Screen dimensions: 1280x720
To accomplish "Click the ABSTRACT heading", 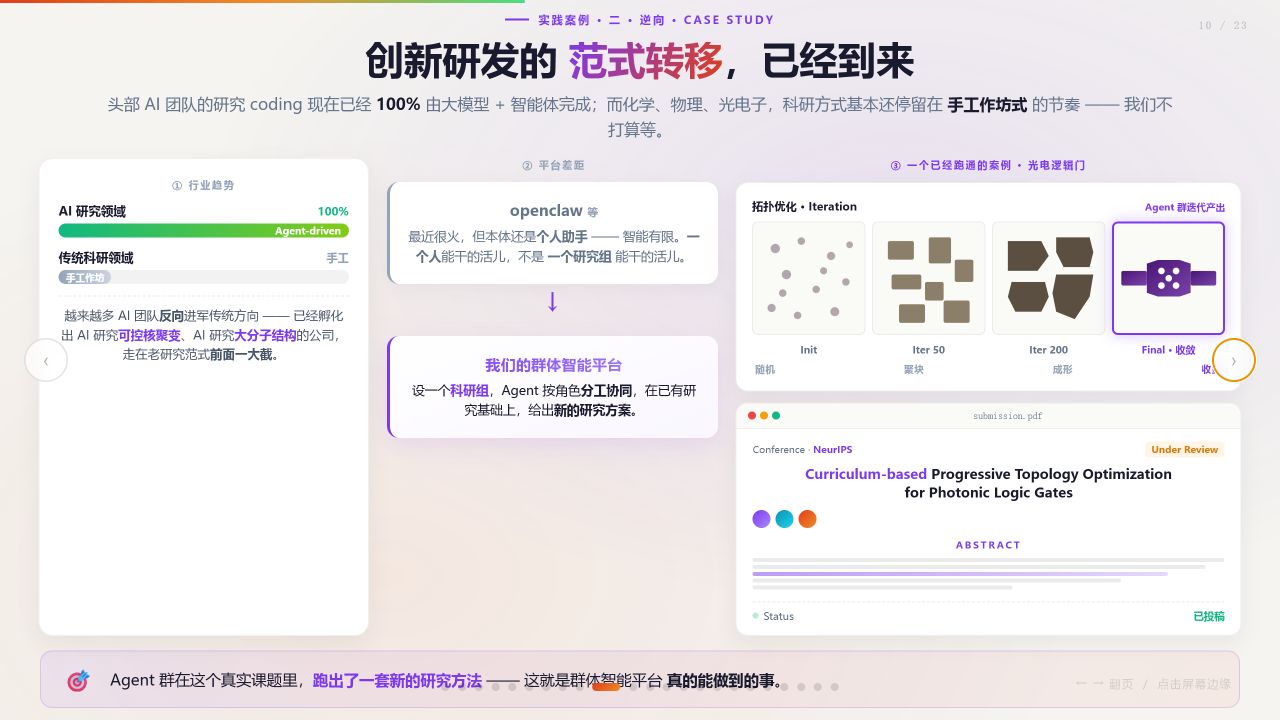I will (988, 545).
